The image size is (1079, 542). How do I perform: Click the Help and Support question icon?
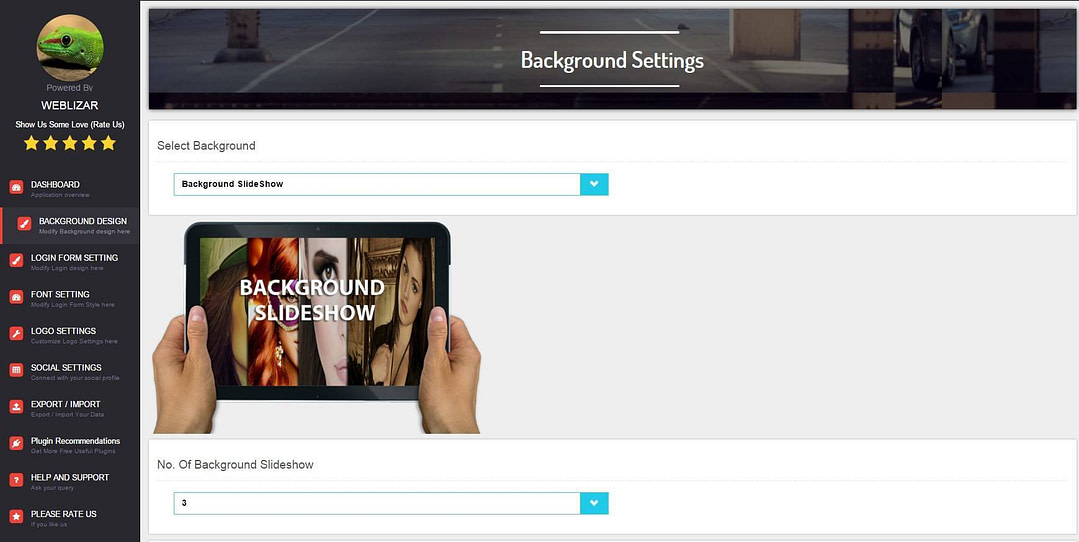point(16,480)
